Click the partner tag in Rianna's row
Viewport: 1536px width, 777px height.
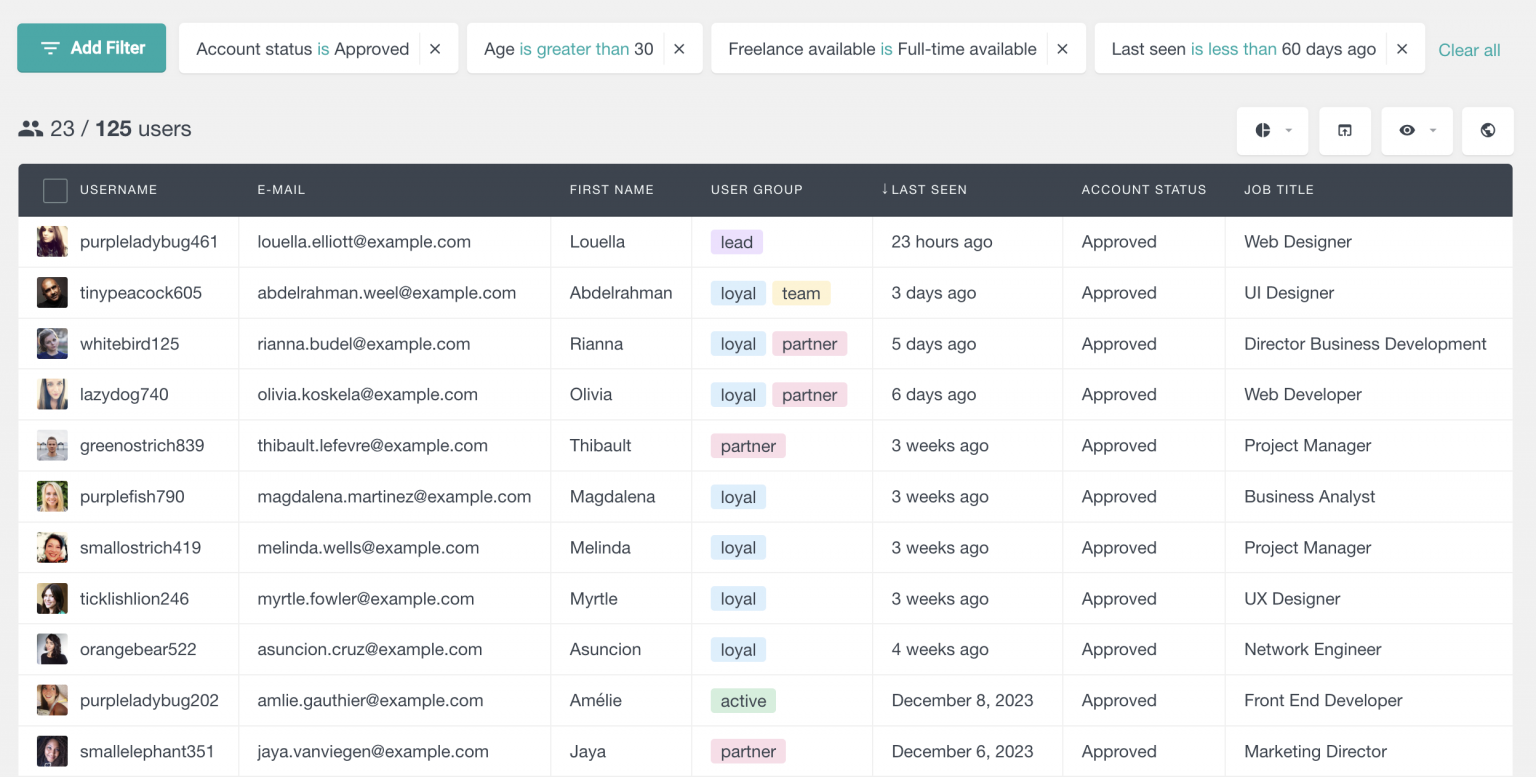click(x=809, y=344)
